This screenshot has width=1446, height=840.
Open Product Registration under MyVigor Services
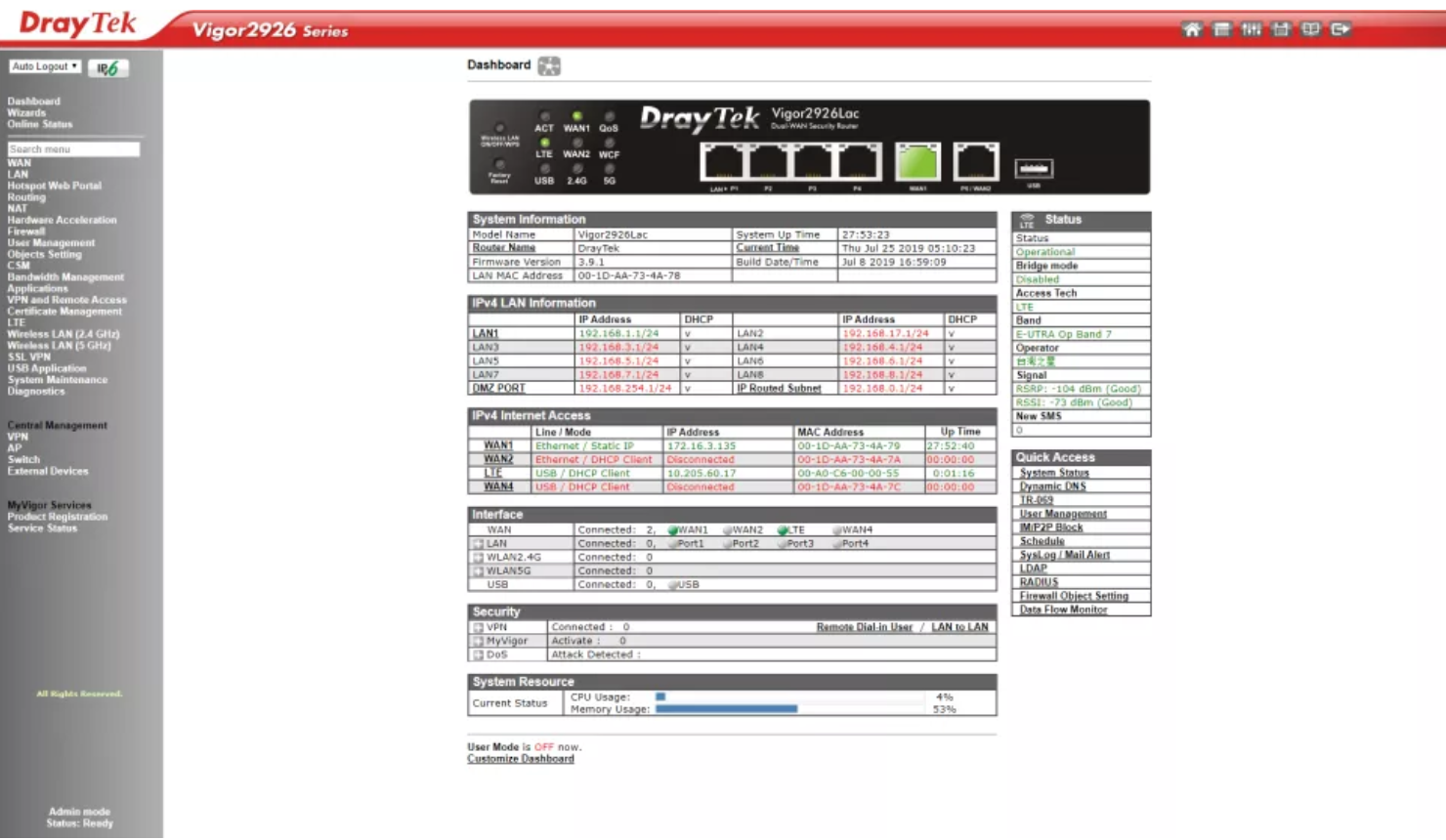[58, 517]
